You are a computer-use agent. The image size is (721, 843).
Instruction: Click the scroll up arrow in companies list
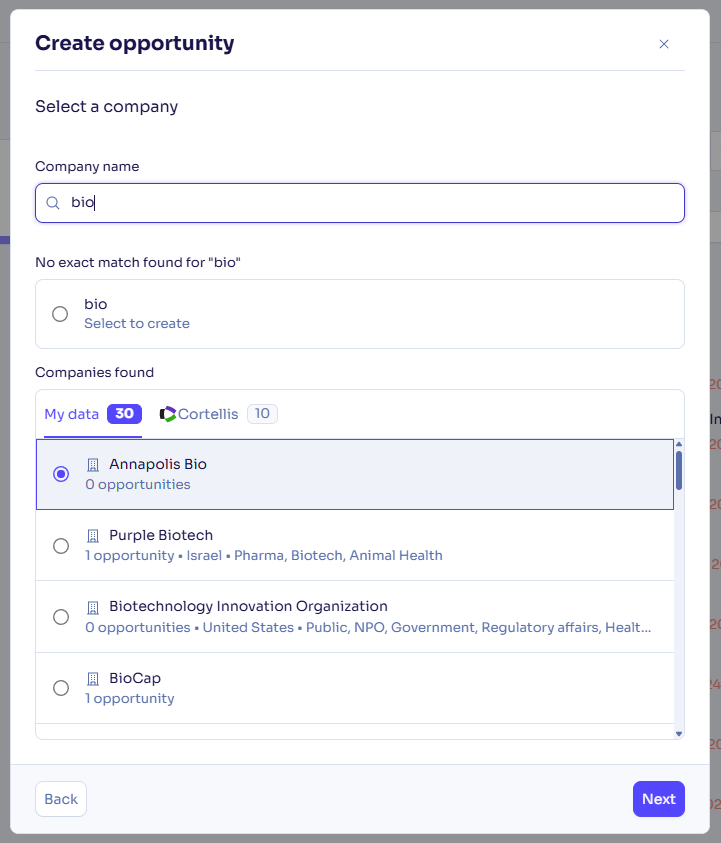click(679, 444)
